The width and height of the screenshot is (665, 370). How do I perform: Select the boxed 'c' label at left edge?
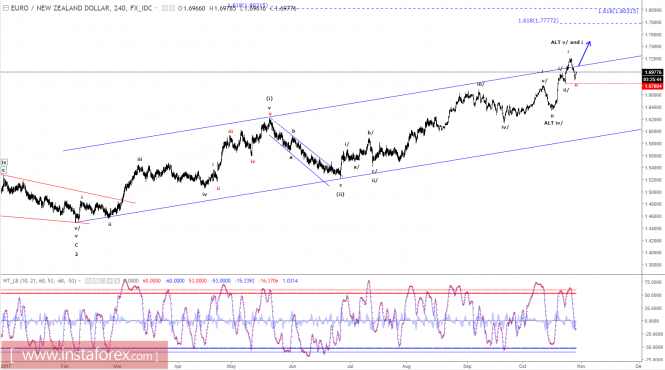coord(3,170)
